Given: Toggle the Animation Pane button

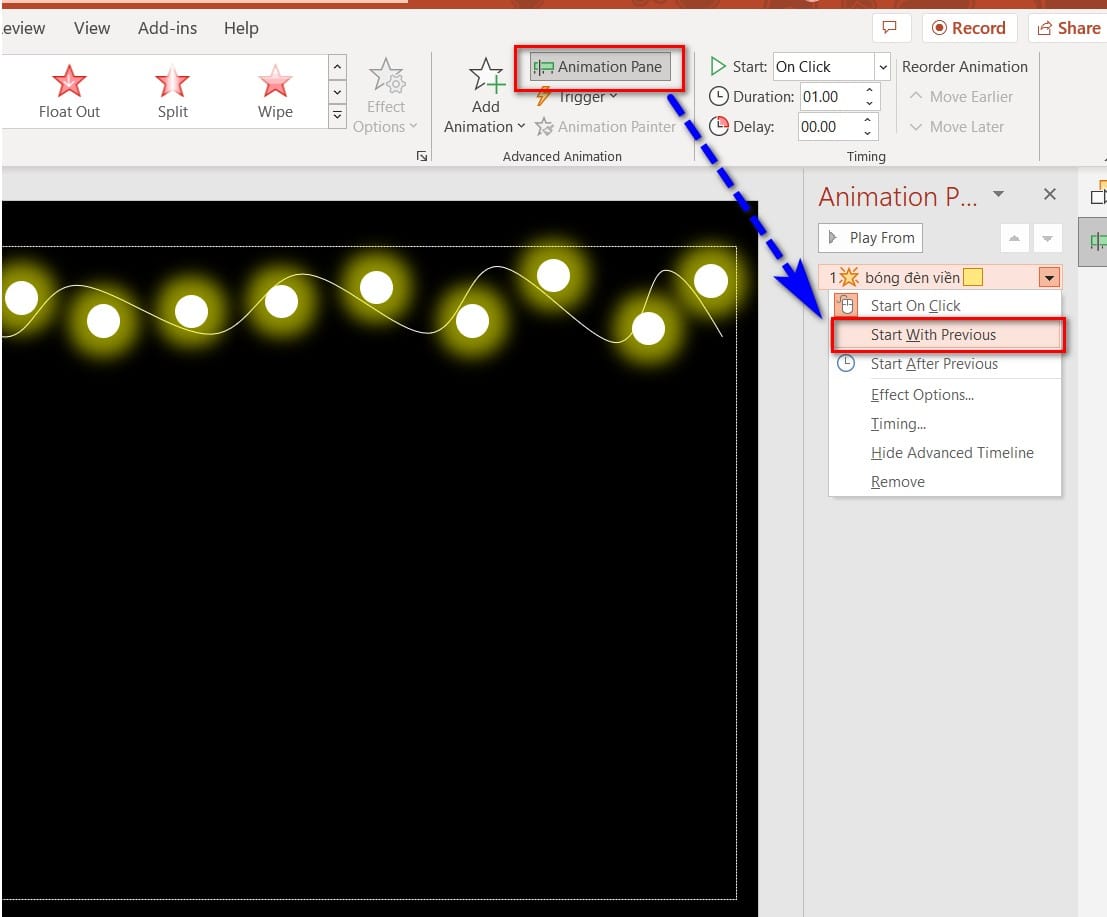Looking at the screenshot, I should point(599,67).
